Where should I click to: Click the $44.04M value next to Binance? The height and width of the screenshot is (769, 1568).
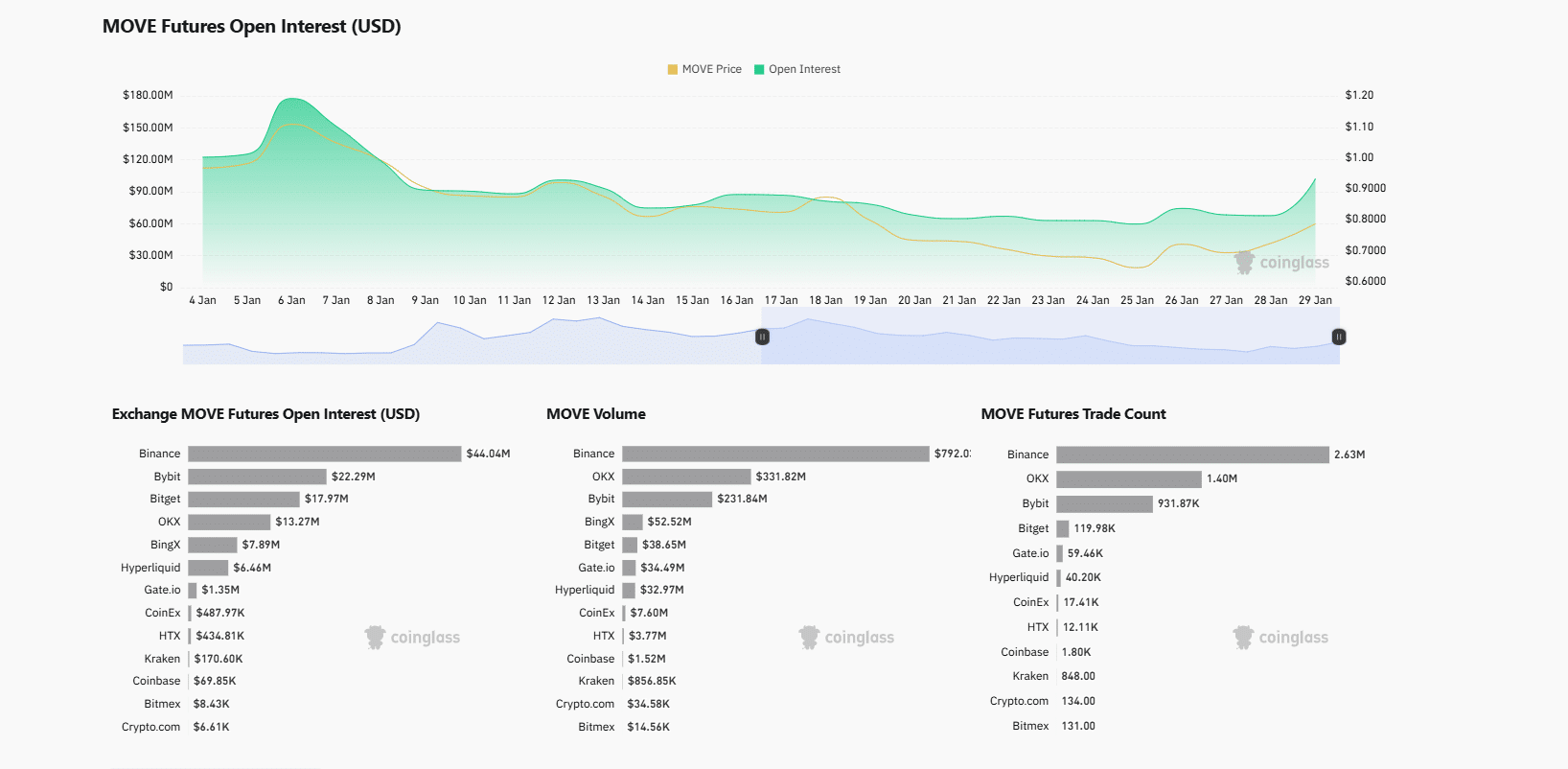(488, 454)
